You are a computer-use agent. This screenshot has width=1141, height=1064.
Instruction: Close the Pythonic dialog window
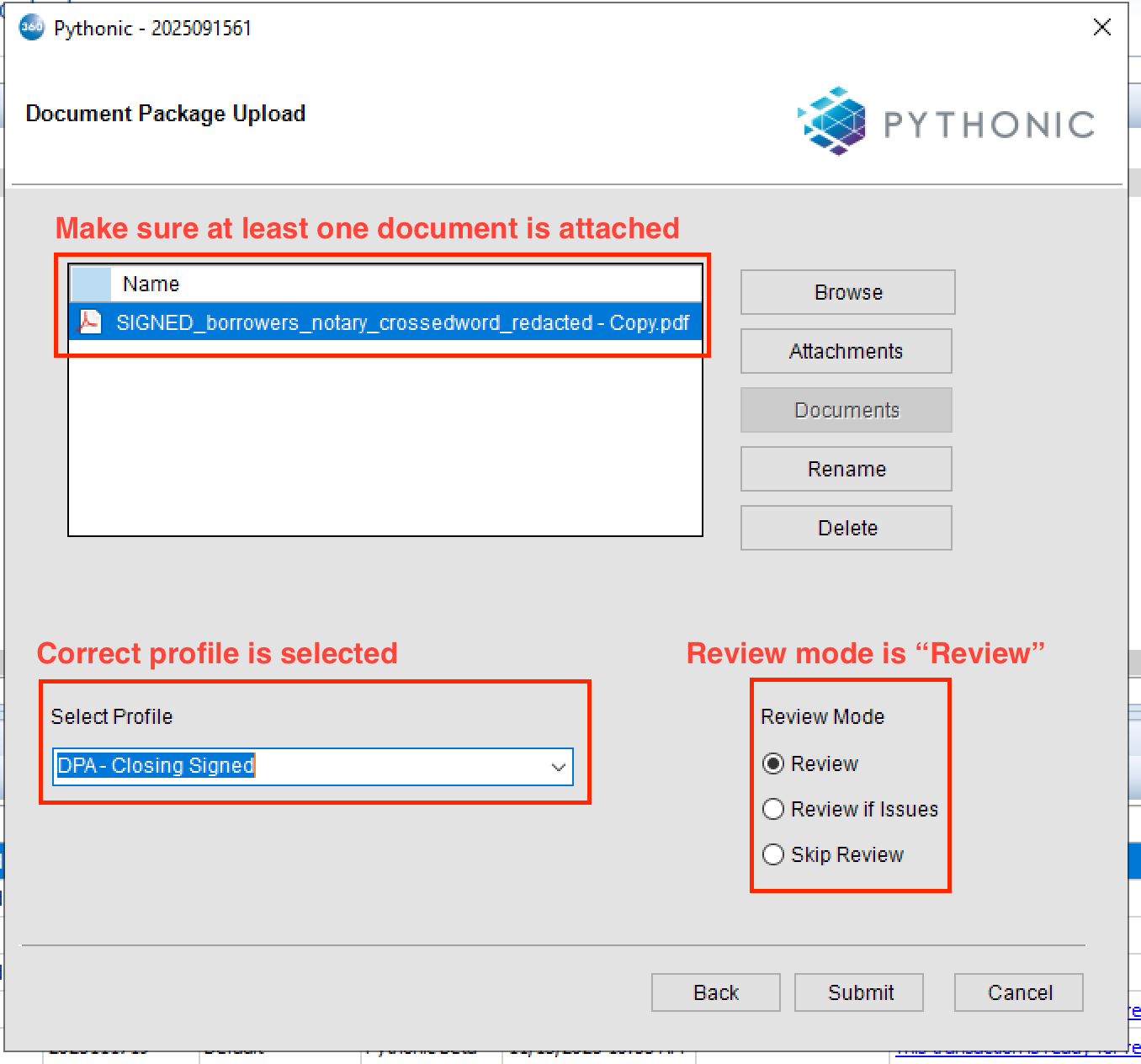(x=1101, y=27)
